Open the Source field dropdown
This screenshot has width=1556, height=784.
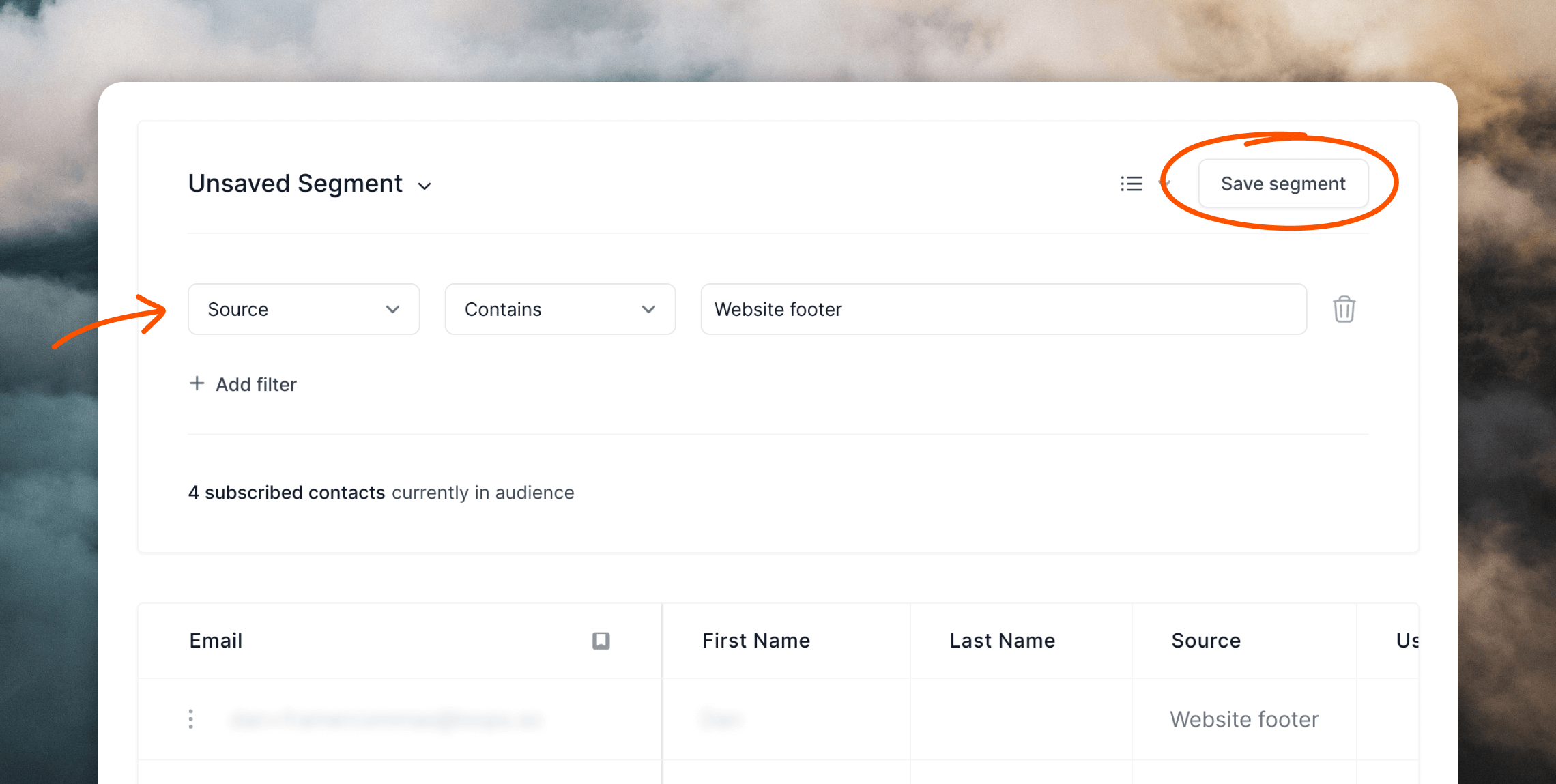tap(304, 309)
